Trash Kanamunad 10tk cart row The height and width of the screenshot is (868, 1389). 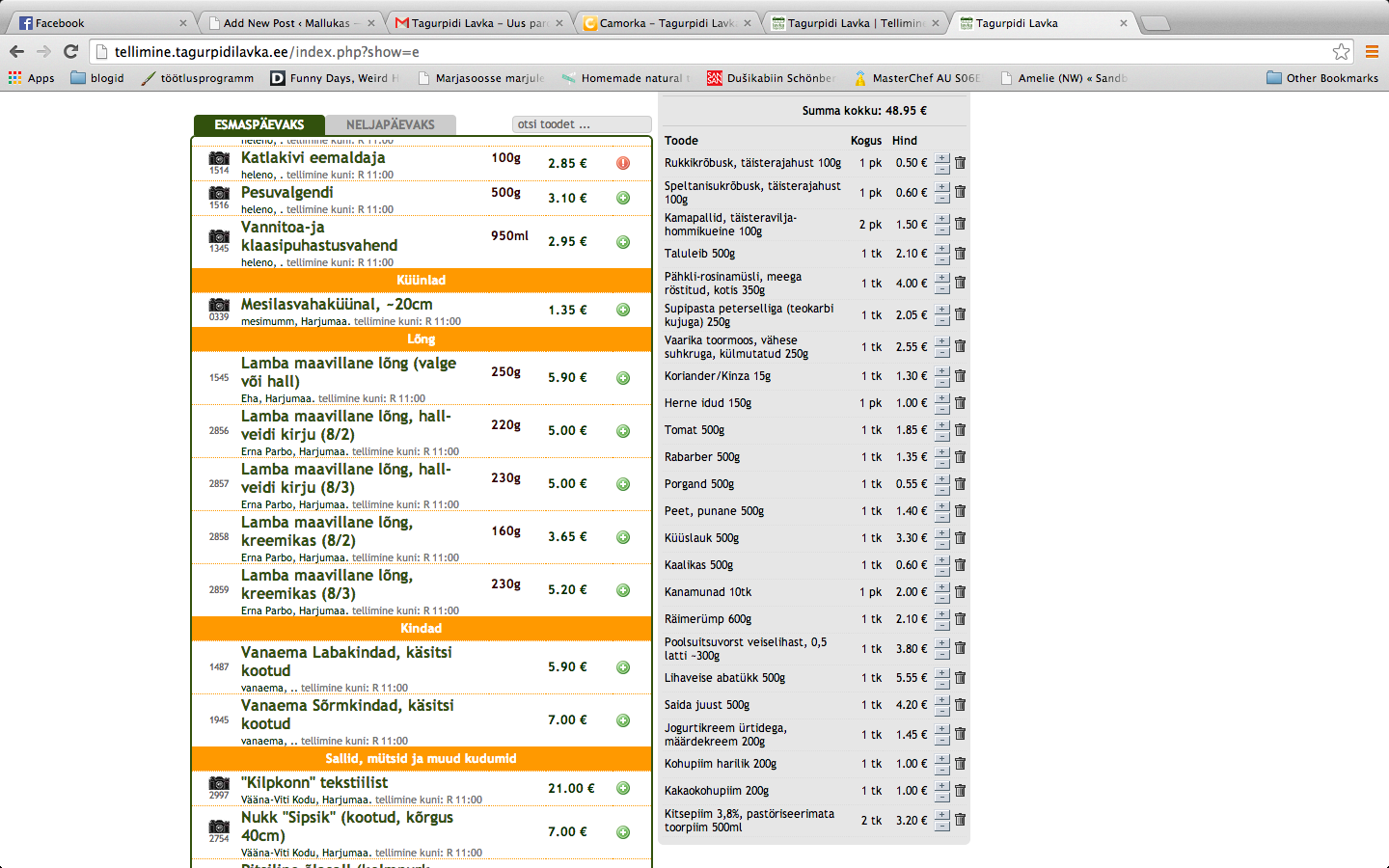click(x=960, y=591)
